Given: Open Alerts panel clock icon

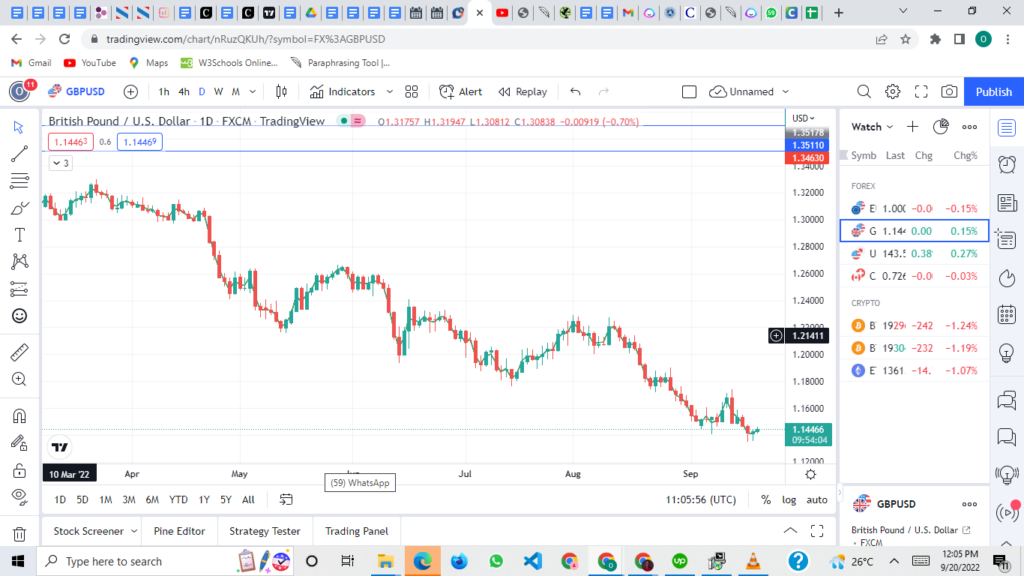Looking at the screenshot, I should 1006,164.
